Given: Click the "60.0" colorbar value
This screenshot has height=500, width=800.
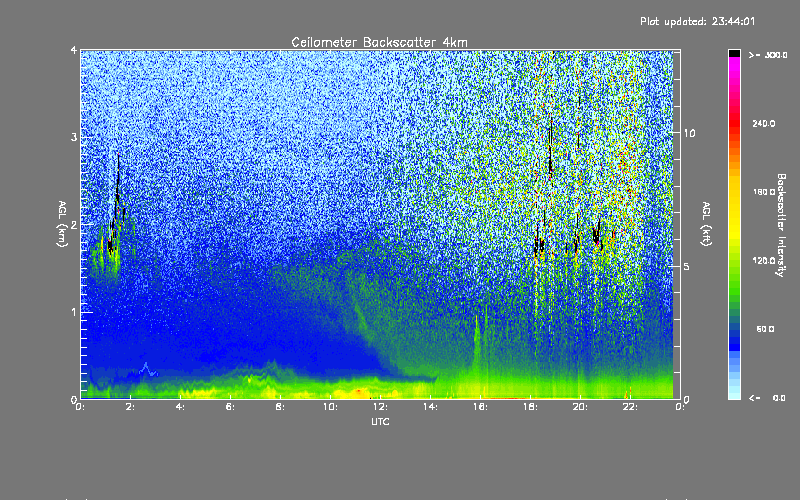Looking at the screenshot, I should 765,329.
